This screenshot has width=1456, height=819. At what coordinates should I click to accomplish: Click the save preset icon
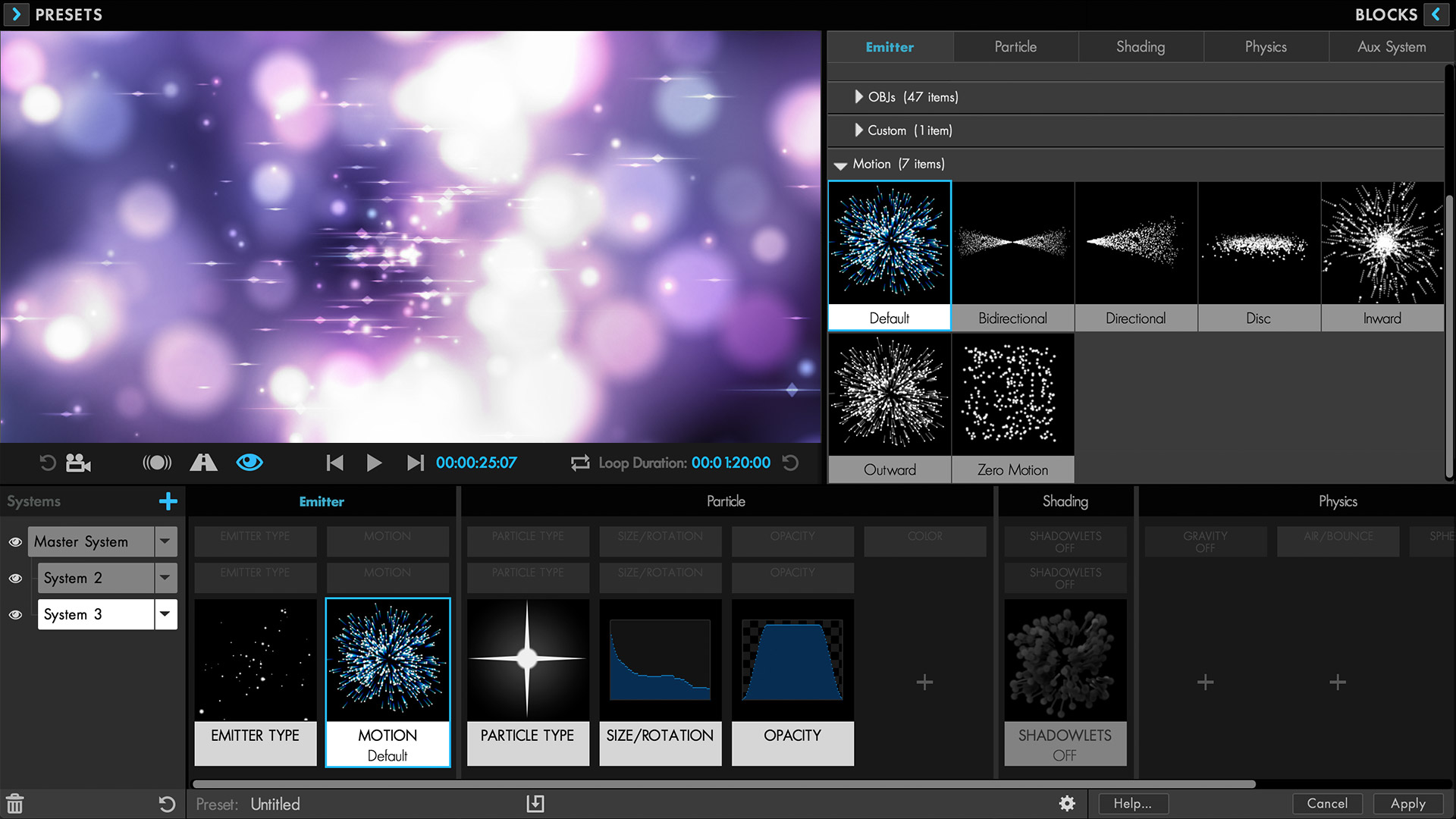[x=535, y=804]
